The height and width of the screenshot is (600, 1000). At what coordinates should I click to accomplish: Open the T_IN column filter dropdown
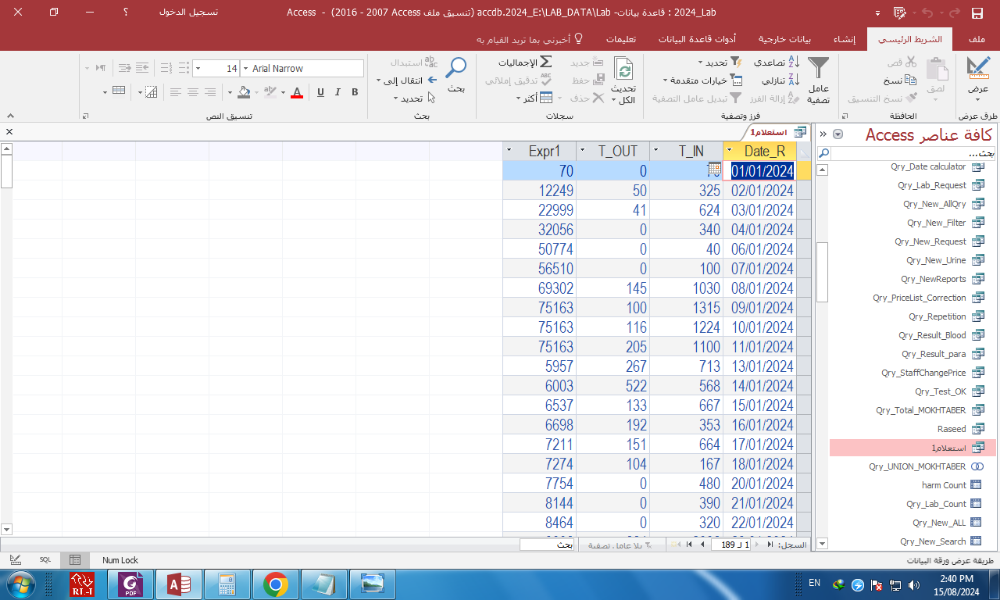click(656, 150)
